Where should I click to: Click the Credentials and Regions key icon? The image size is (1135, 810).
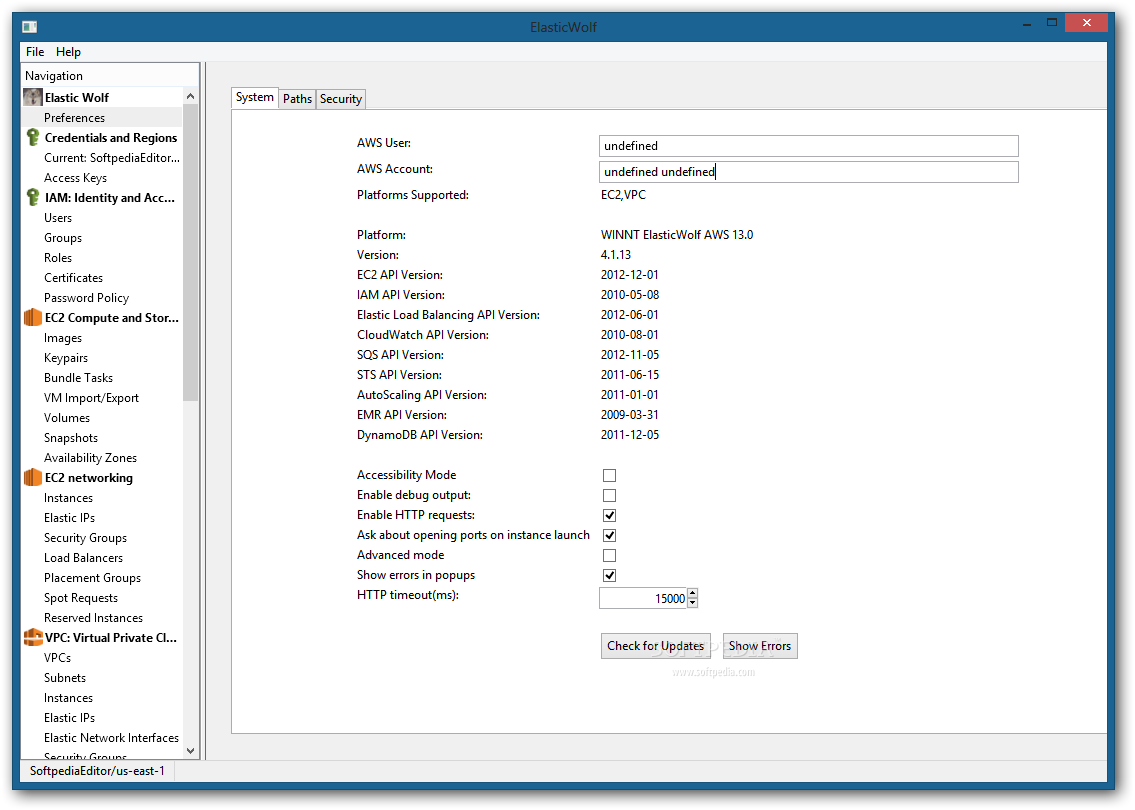coord(33,138)
